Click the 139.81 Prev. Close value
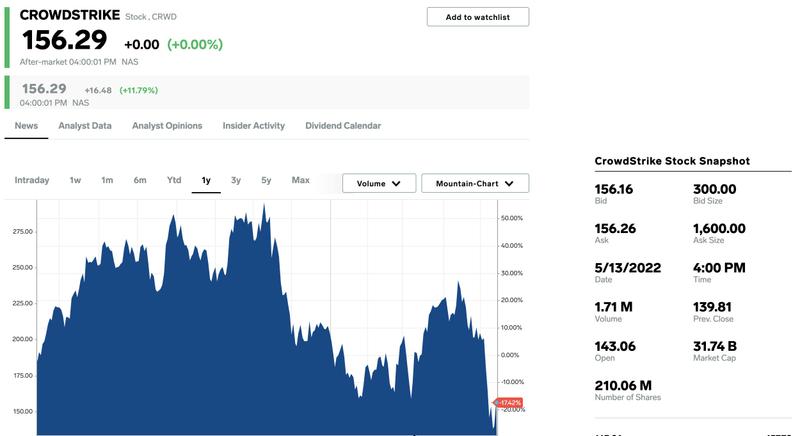 tap(712, 307)
